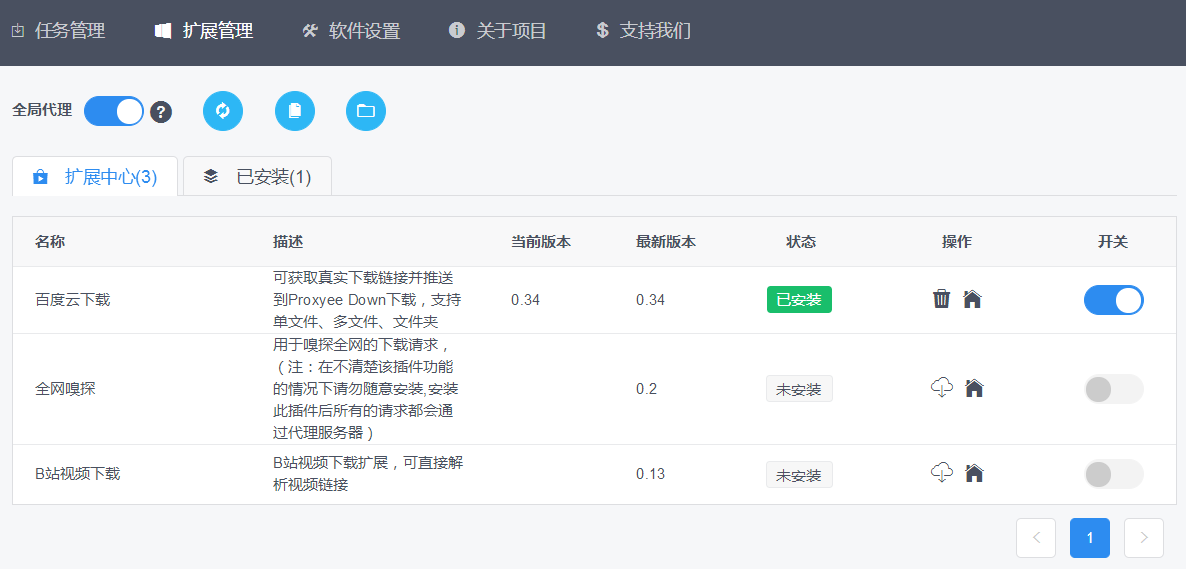The width and height of the screenshot is (1186, 569).
Task: Open the 任务管理 menu
Action: 59,31
